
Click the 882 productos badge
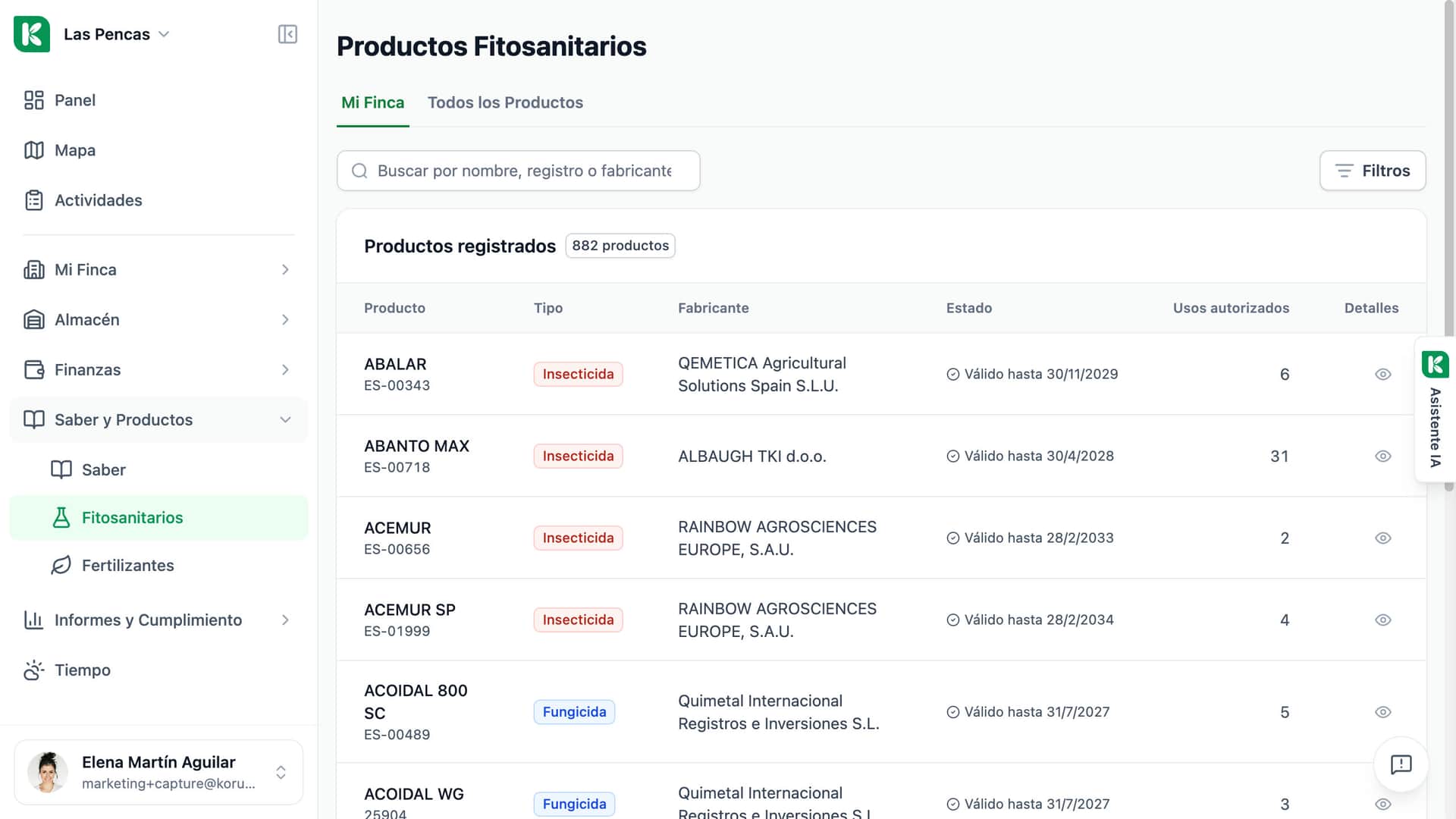(x=620, y=246)
